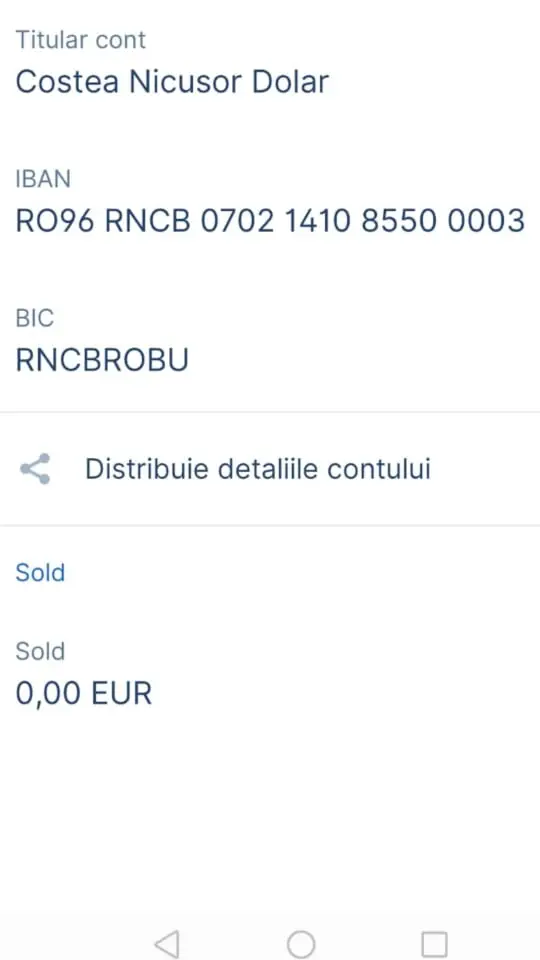Click the Titular cont label
The image size is (540, 960).
point(81,40)
